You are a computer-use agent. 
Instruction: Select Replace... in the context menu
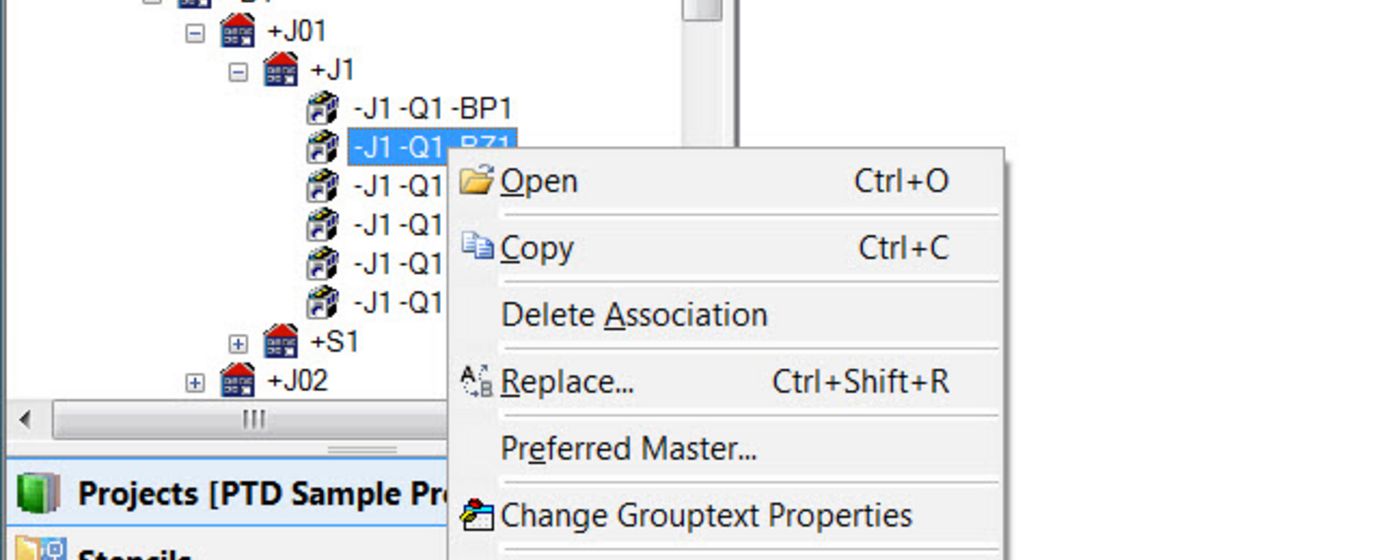click(x=567, y=382)
